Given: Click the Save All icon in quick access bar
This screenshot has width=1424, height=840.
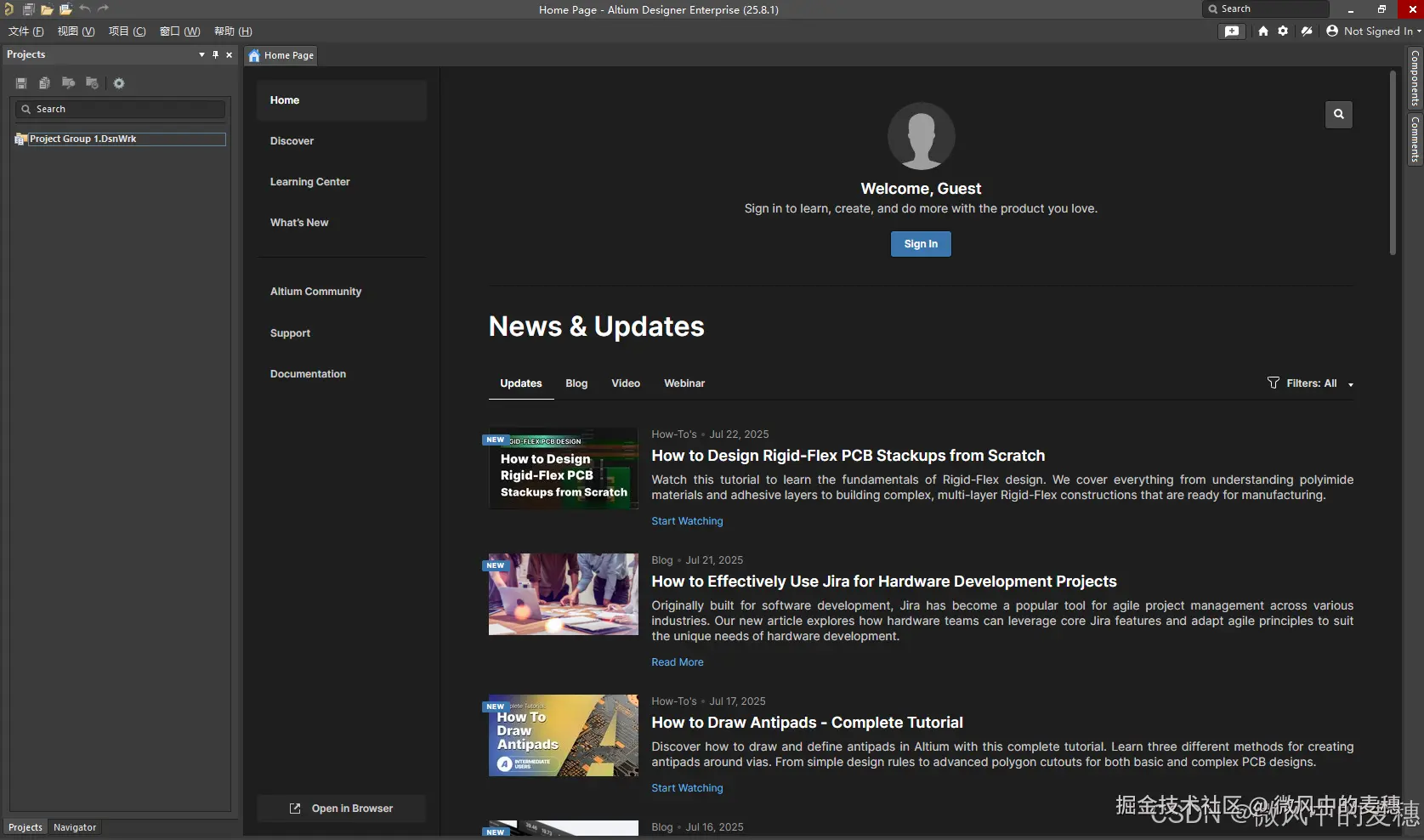Looking at the screenshot, I should 28,9.
